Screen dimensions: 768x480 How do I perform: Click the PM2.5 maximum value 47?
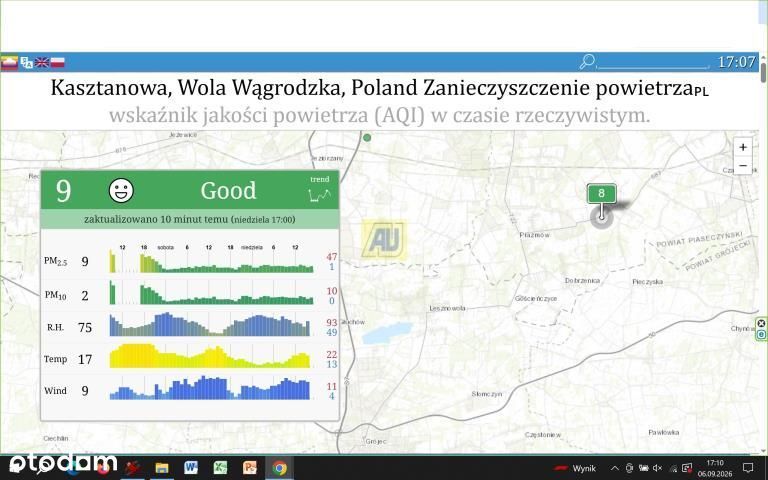332,257
